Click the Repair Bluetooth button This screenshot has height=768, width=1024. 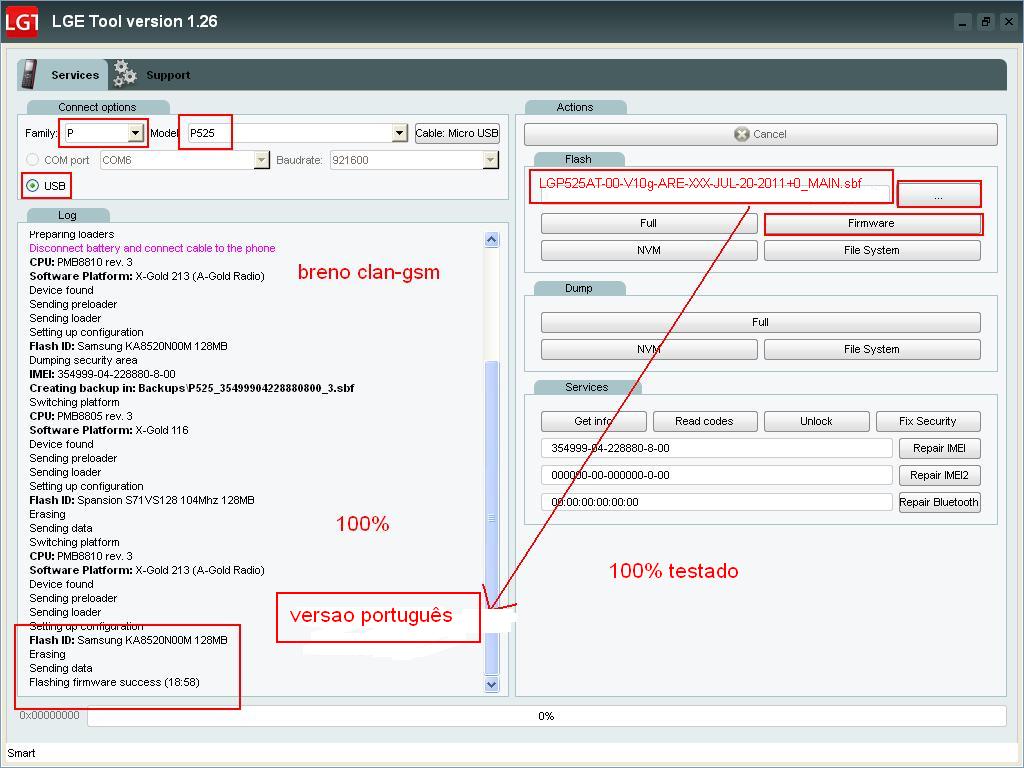point(939,502)
